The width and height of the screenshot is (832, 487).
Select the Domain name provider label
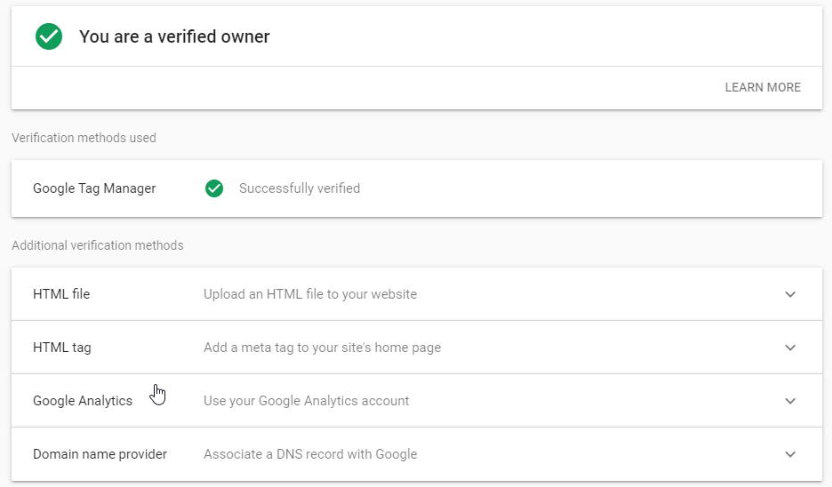pyautogui.click(x=100, y=454)
